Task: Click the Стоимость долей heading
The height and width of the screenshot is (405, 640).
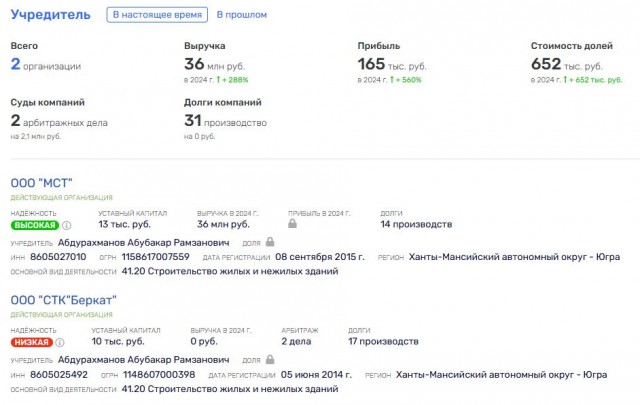Action: tap(571, 46)
